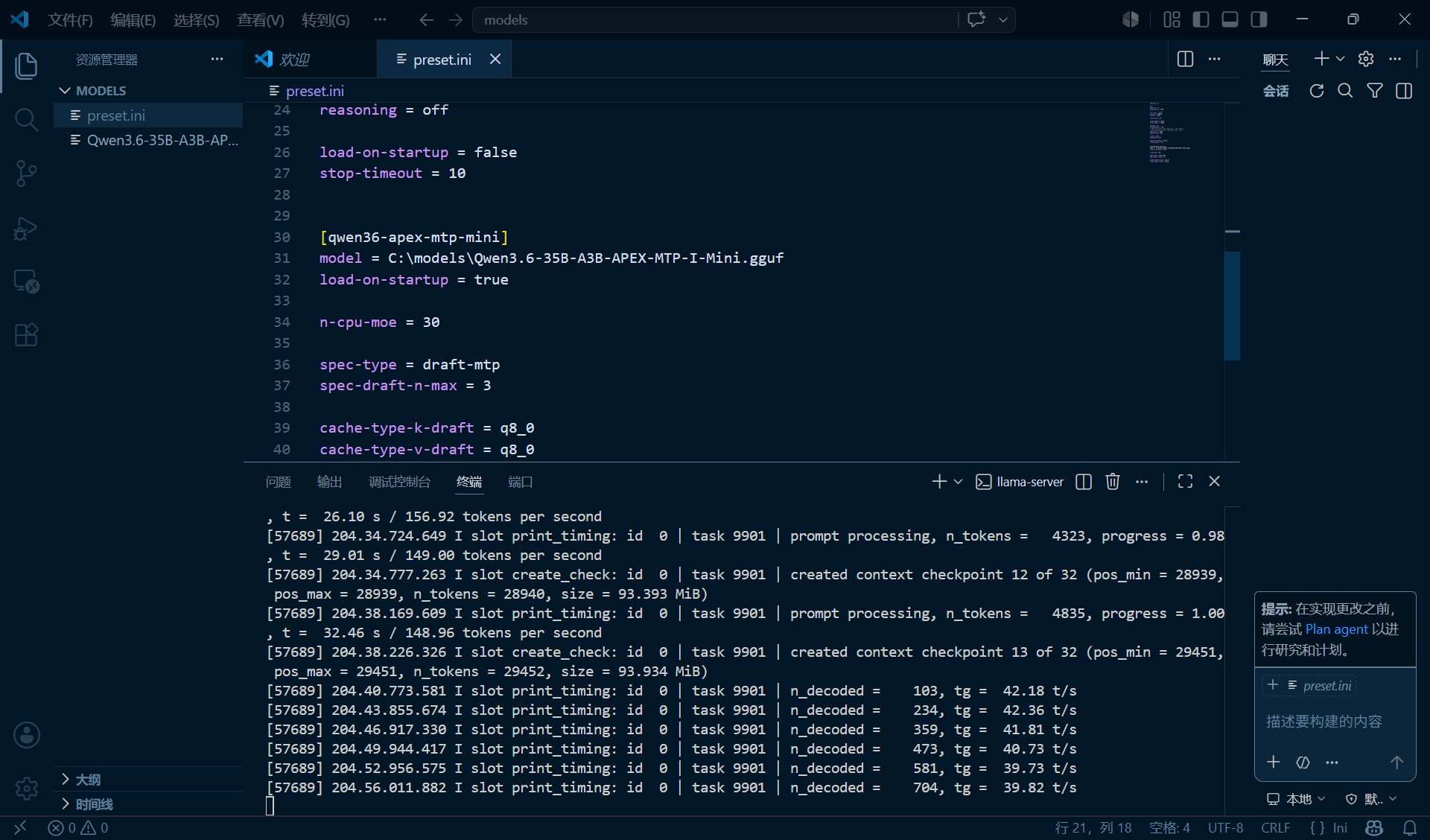Customize layout icon in title bar

click(x=1172, y=20)
